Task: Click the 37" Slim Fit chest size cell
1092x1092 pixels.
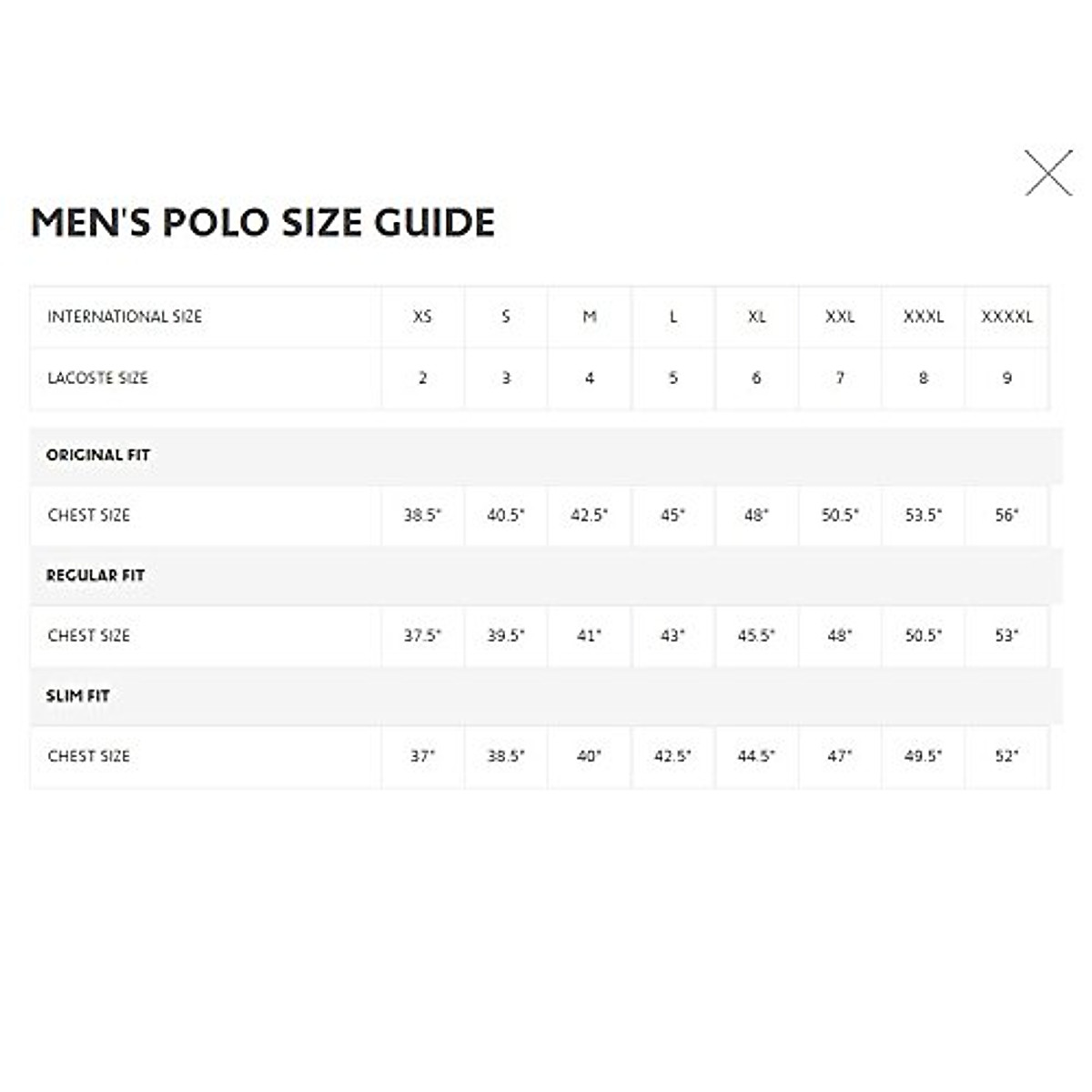Action: click(422, 755)
